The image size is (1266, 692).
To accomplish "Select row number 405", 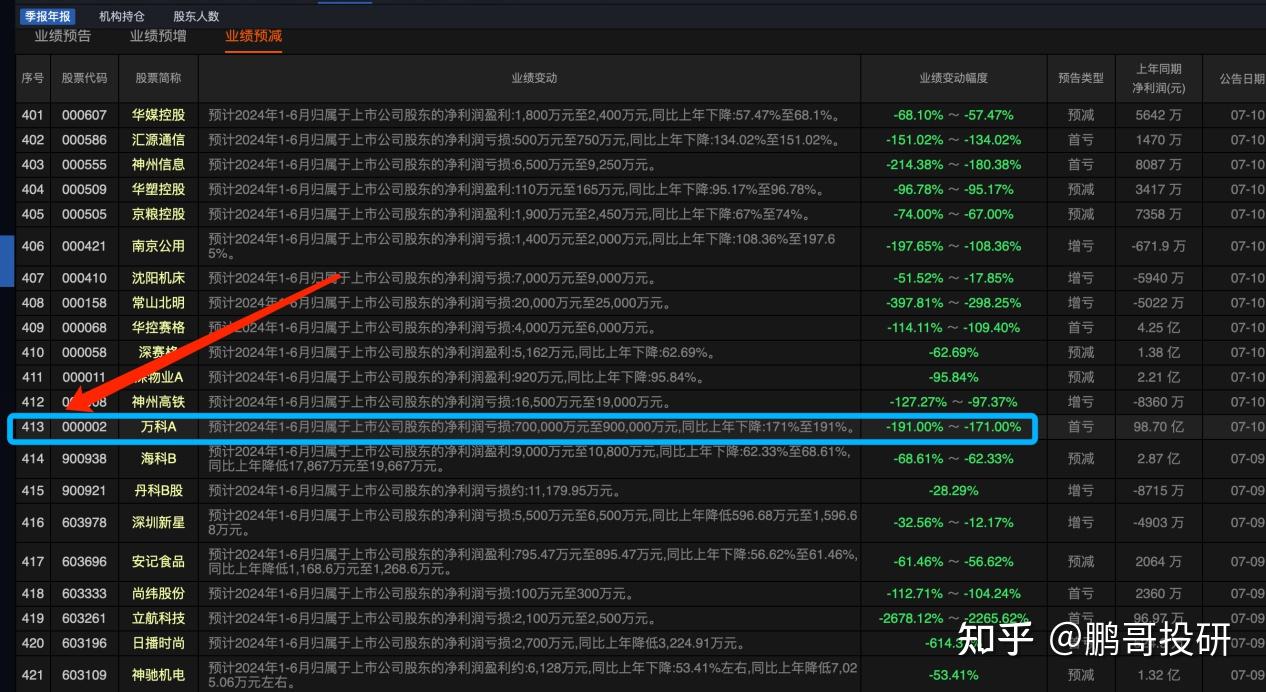I will coord(33,214).
